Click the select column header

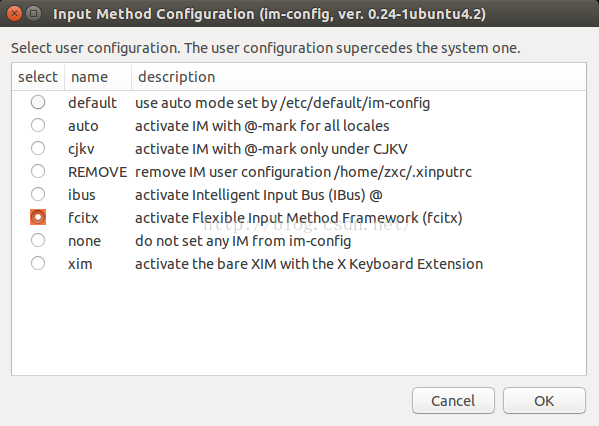click(38, 77)
